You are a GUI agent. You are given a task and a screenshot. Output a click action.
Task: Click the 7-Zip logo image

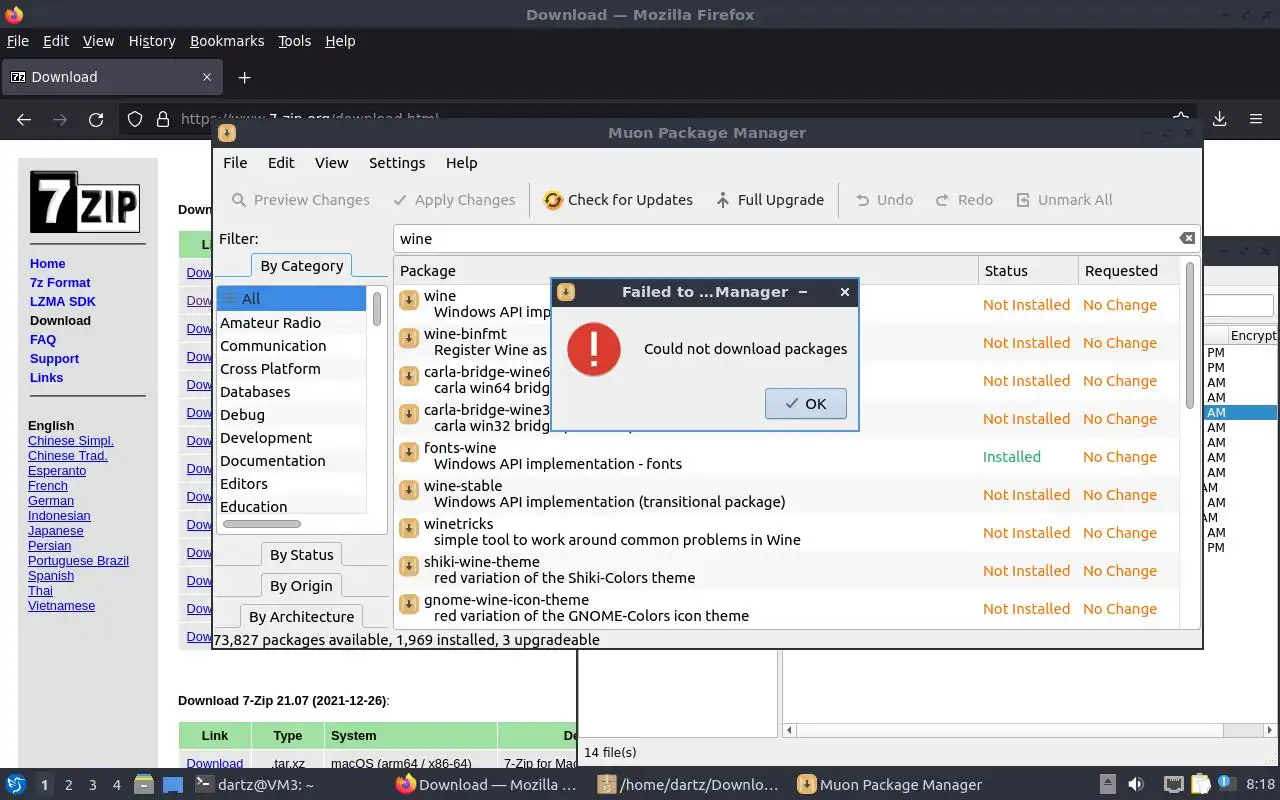[x=84, y=202]
